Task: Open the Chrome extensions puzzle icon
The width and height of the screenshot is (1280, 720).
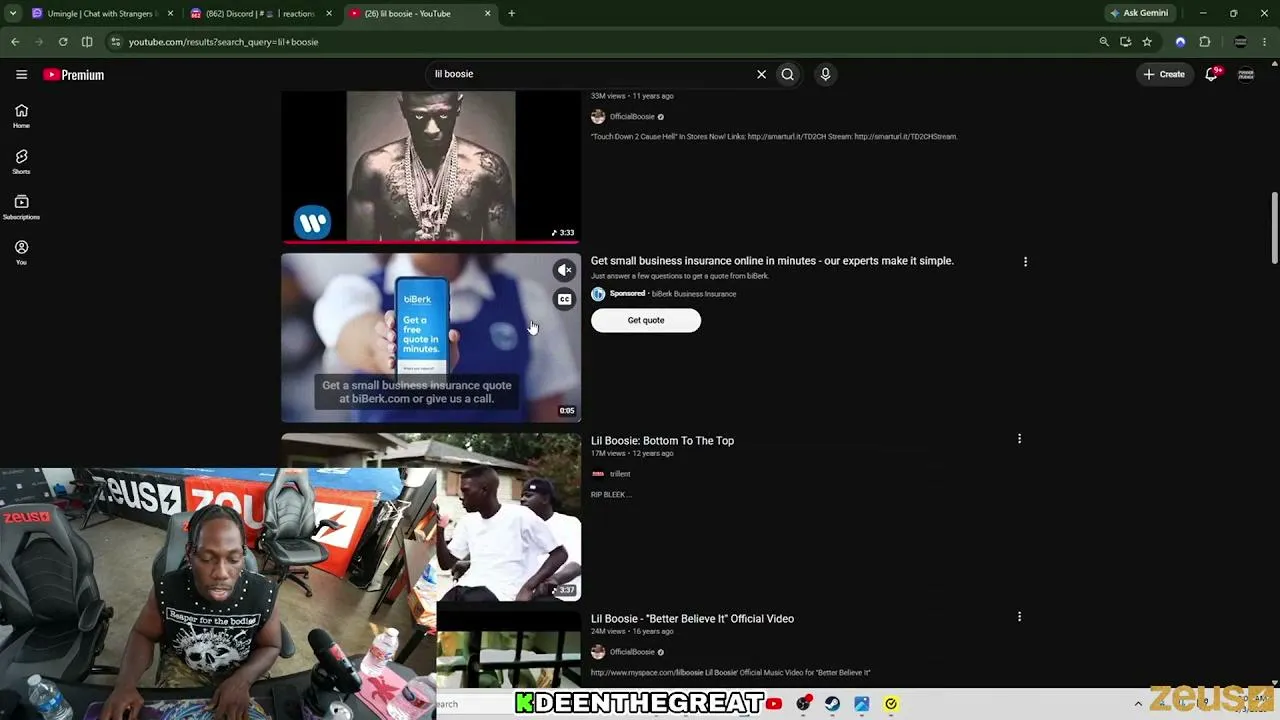Action: click(x=1204, y=42)
